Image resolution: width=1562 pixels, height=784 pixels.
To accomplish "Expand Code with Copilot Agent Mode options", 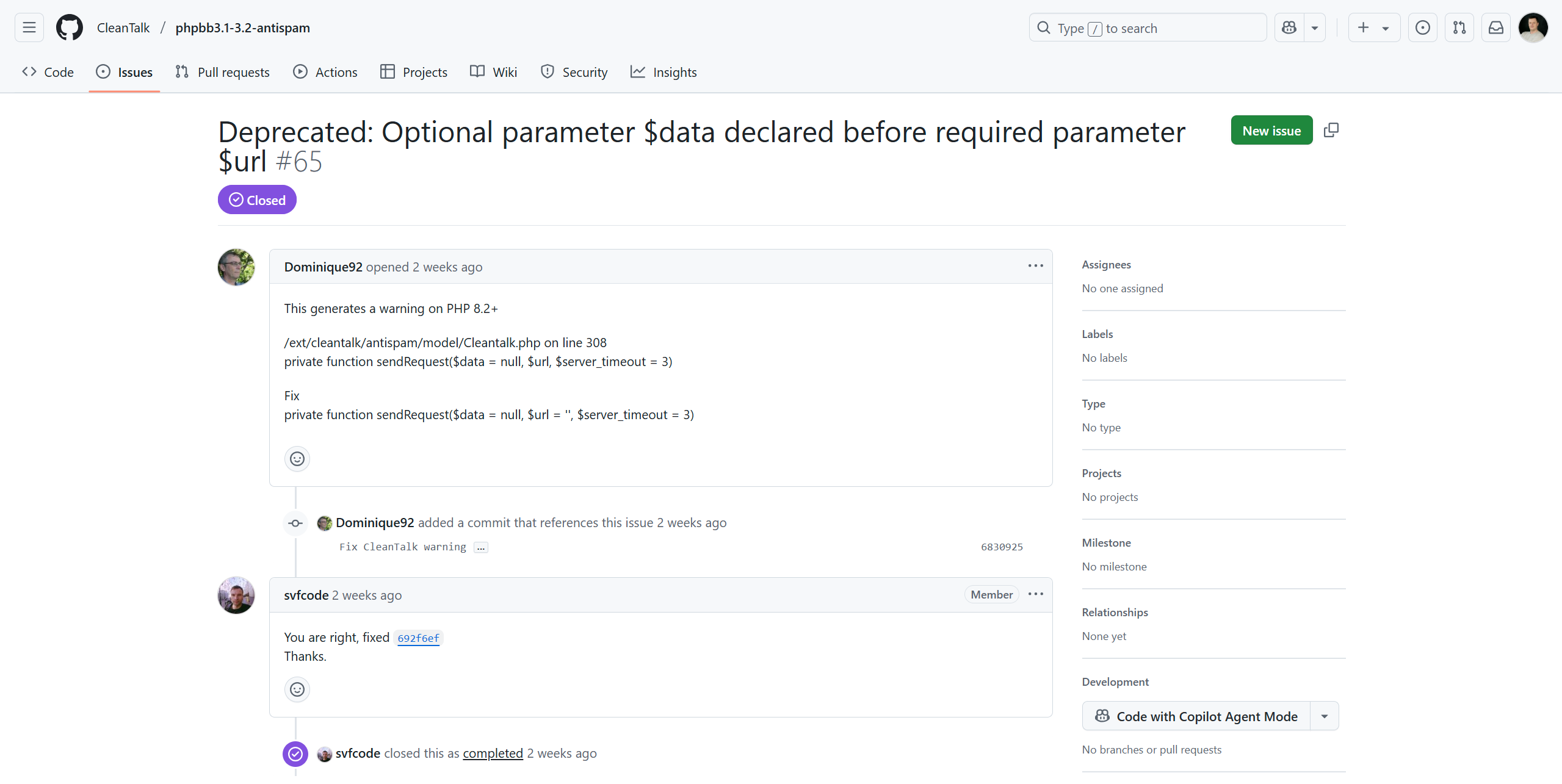I will [x=1324, y=716].
